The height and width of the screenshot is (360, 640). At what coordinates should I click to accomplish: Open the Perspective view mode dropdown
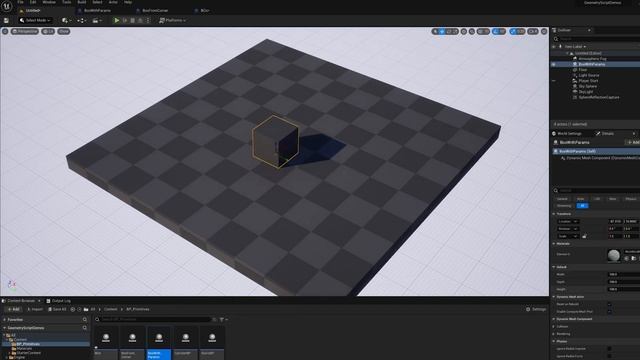click(24, 31)
